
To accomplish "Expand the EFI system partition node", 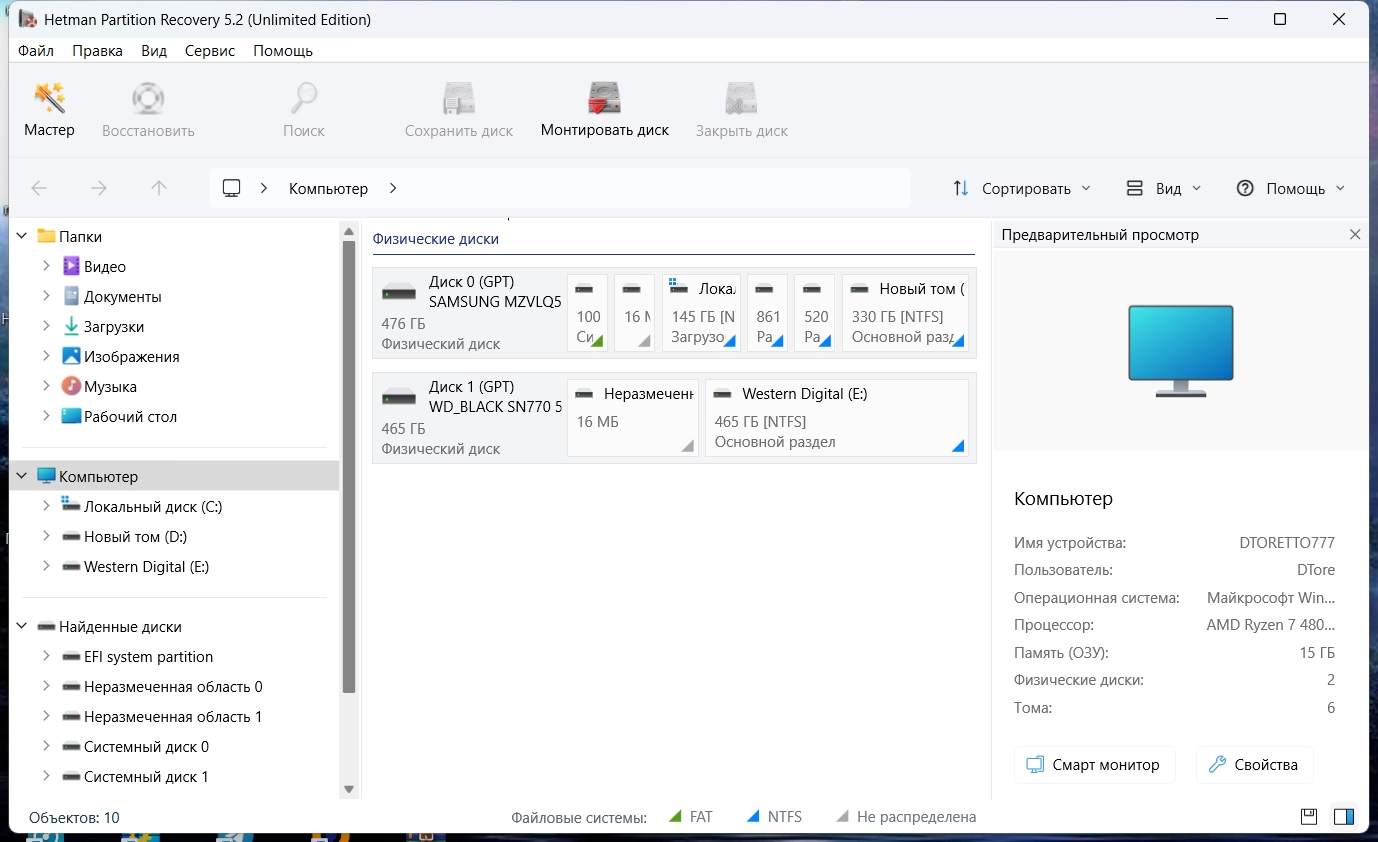I will [47, 657].
